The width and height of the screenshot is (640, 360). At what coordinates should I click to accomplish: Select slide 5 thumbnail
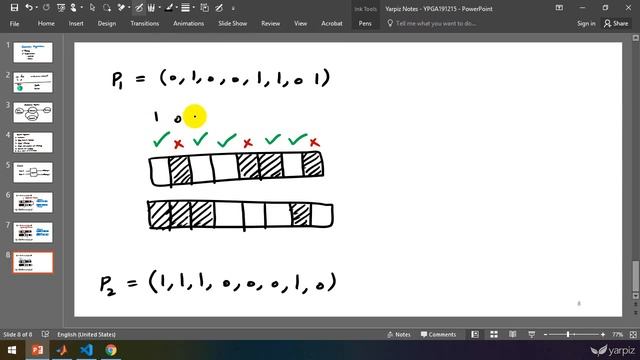[33, 172]
